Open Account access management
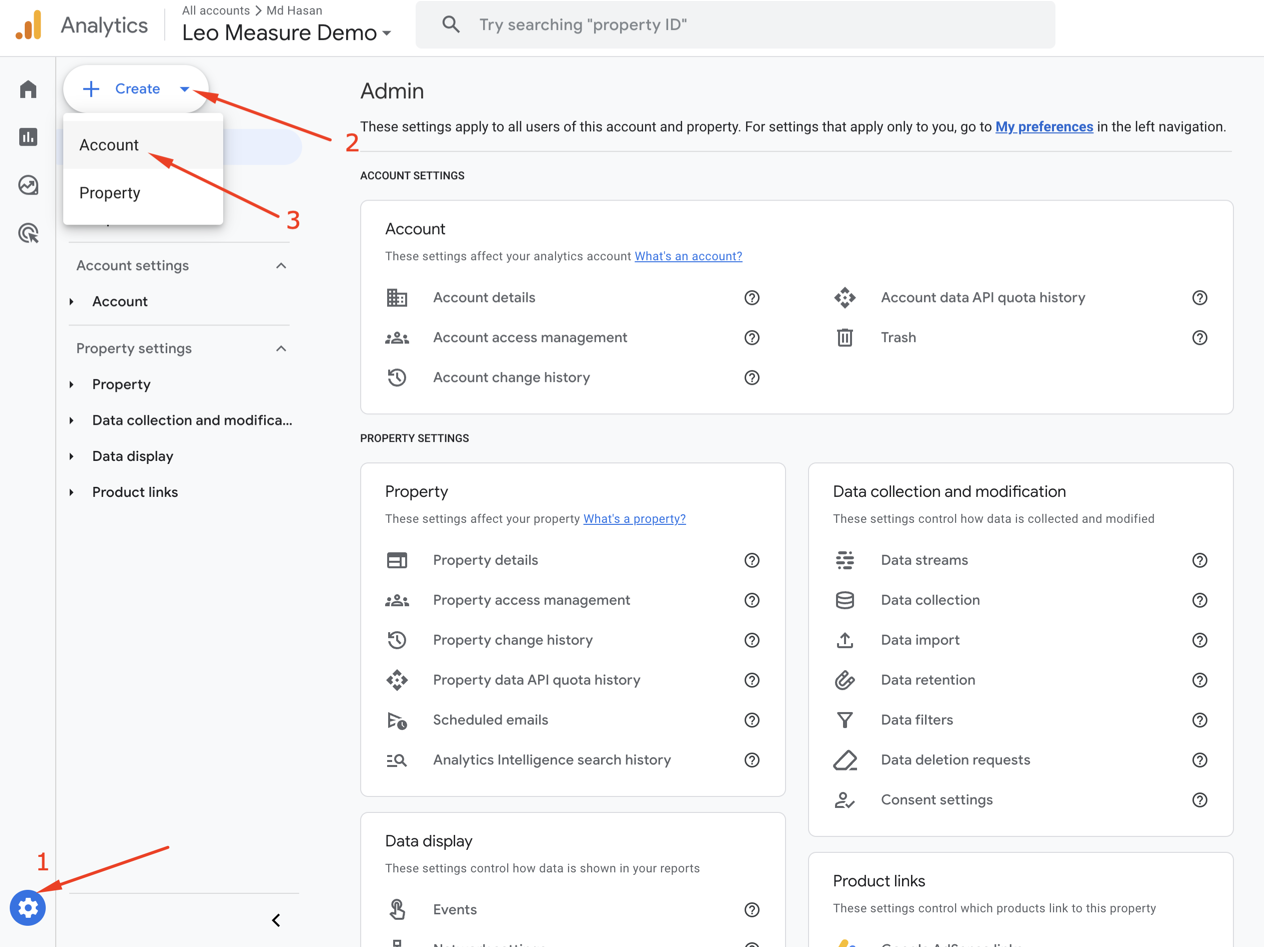The image size is (1264, 947). click(530, 338)
